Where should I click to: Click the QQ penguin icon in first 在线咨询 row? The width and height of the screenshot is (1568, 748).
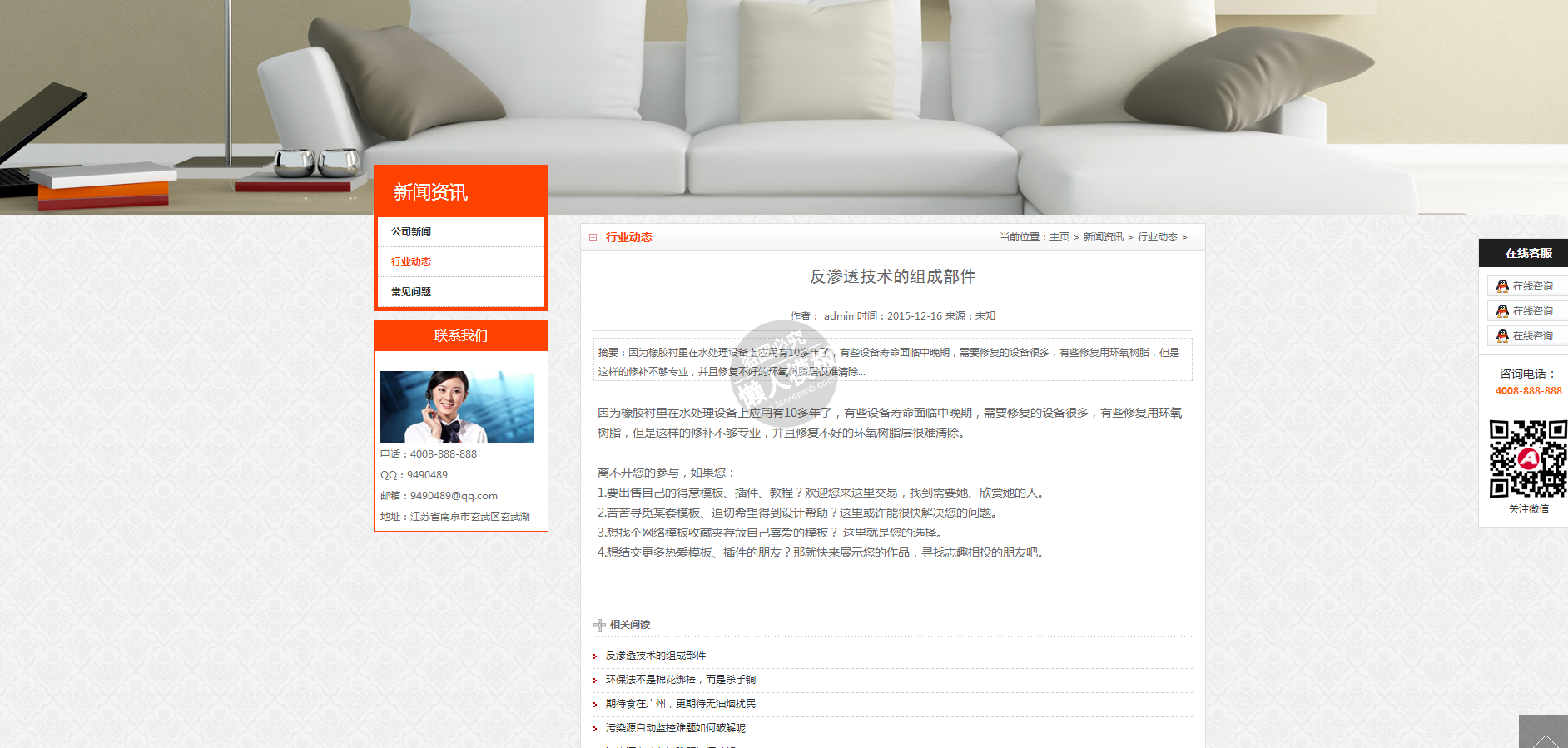click(x=1502, y=286)
